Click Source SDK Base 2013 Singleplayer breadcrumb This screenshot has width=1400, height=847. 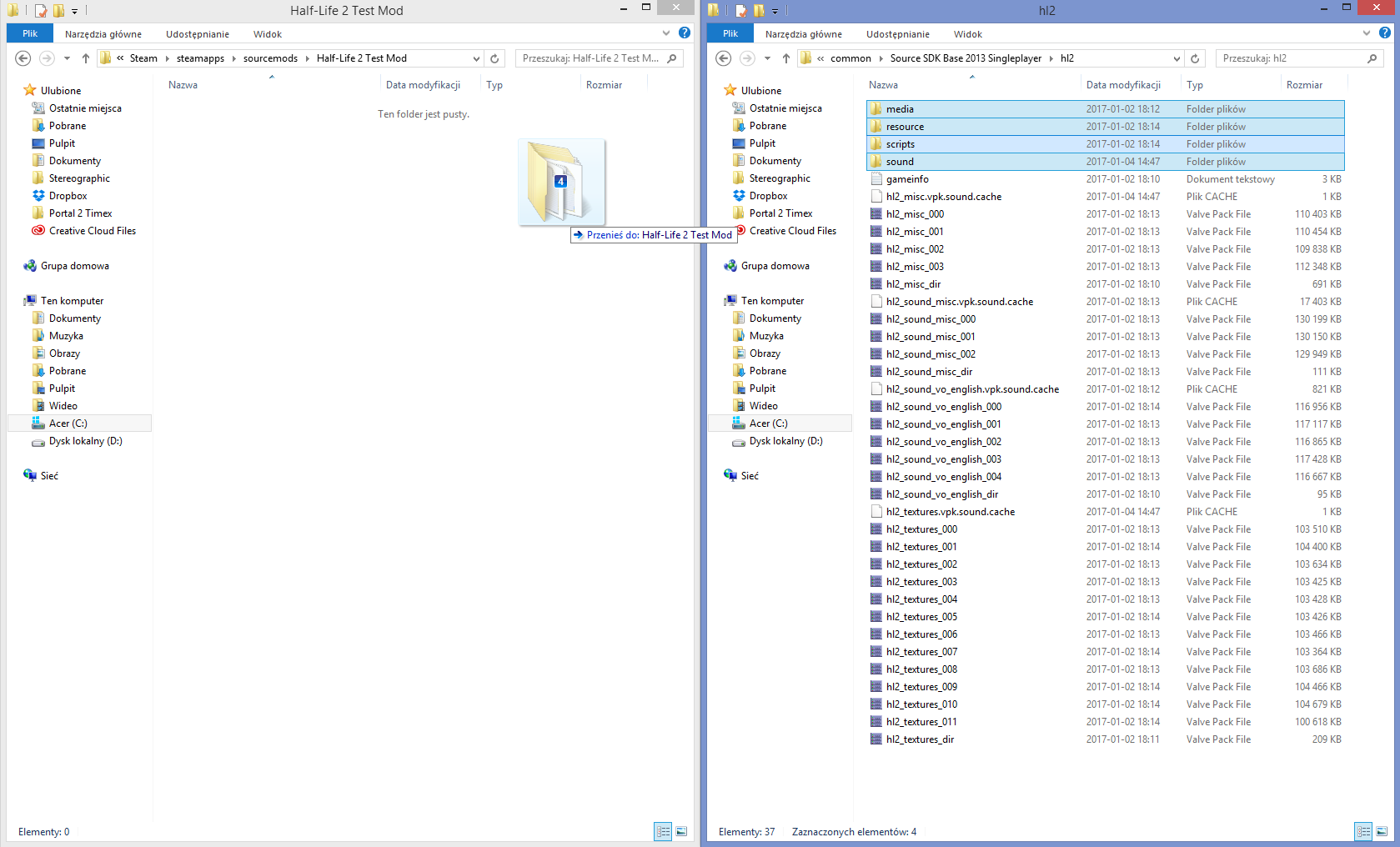pos(966,58)
